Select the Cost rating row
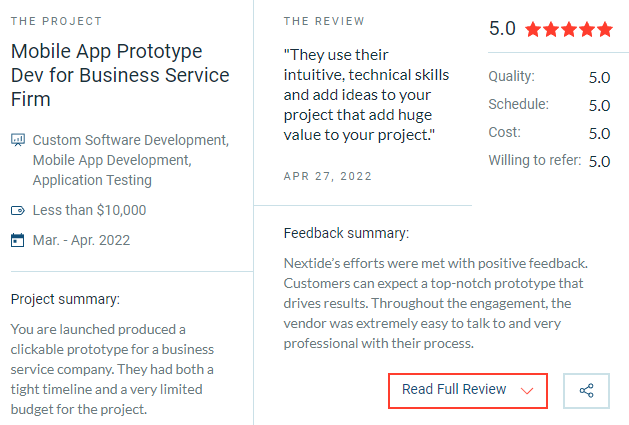 [x=548, y=132]
